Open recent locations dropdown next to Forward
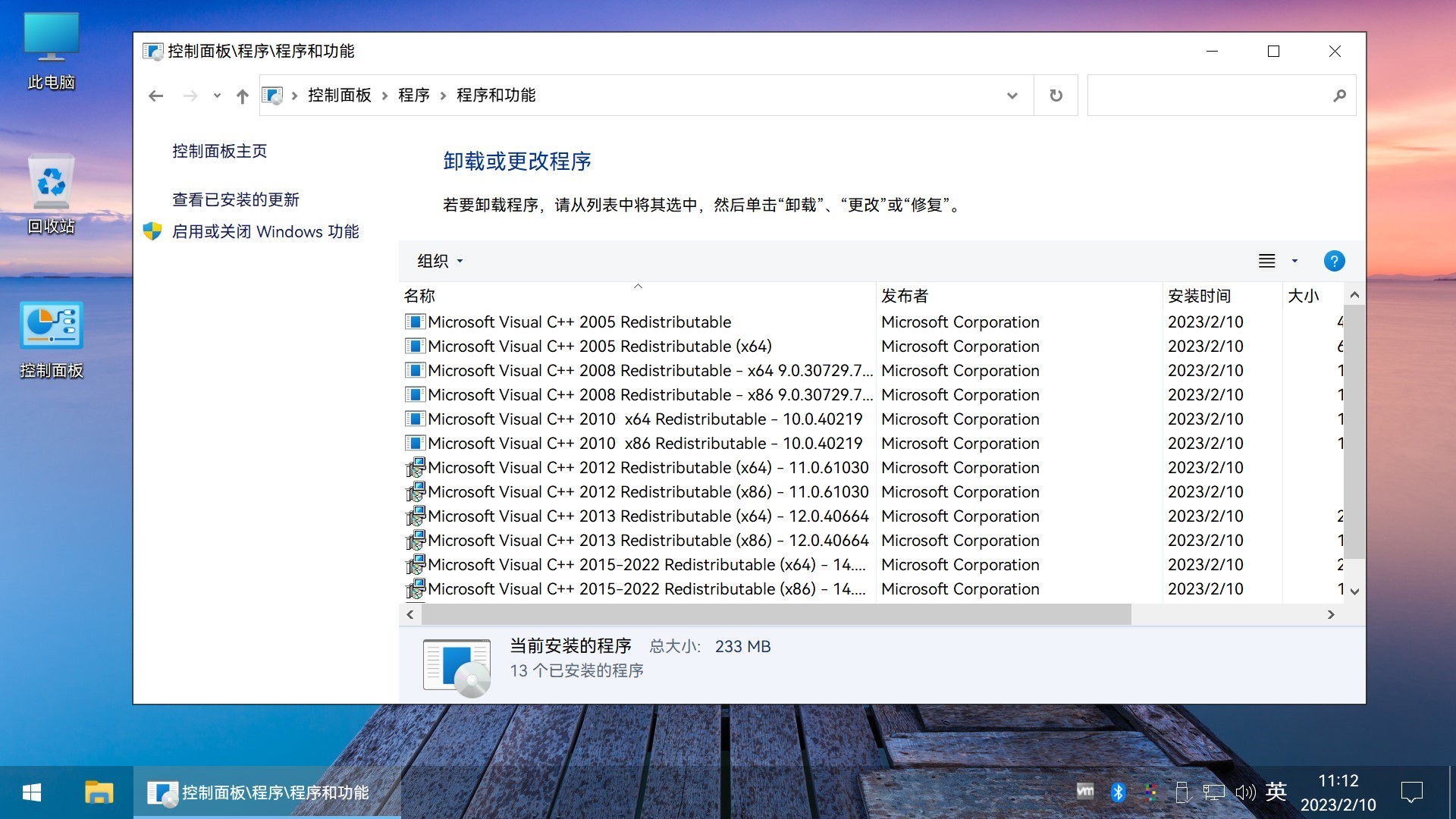The image size is (1456, 819). pyautogui.click(x=217, y=96)
